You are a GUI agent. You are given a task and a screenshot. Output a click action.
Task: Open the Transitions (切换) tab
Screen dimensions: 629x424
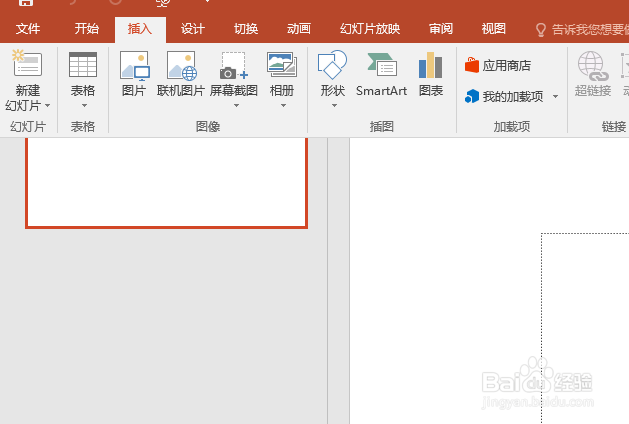(x=246, y=29)
